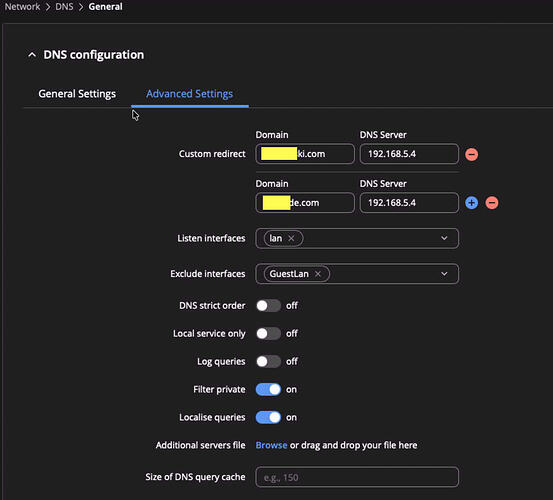Image resolution: width=553 pixels, height=500 pixels.
Task: Enable DNS strict order
Action: 268,306
